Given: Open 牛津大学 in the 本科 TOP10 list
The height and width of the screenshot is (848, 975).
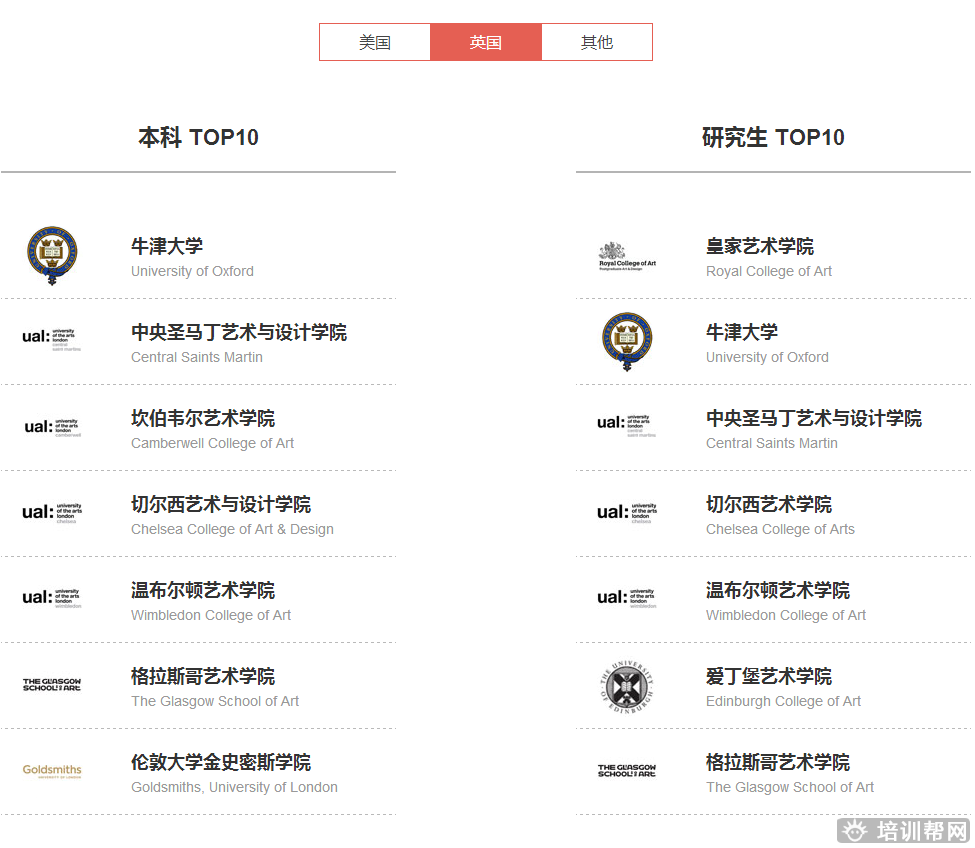Looking at the screenshot, I should 167,246.
